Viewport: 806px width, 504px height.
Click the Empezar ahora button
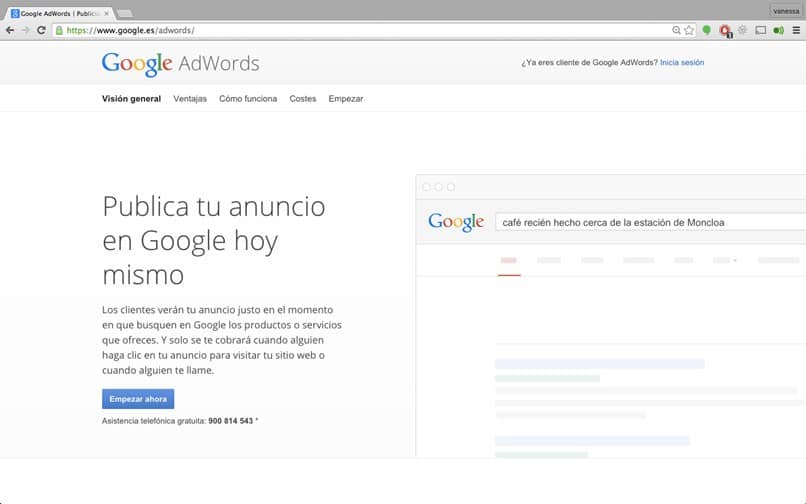click(138, 399)
